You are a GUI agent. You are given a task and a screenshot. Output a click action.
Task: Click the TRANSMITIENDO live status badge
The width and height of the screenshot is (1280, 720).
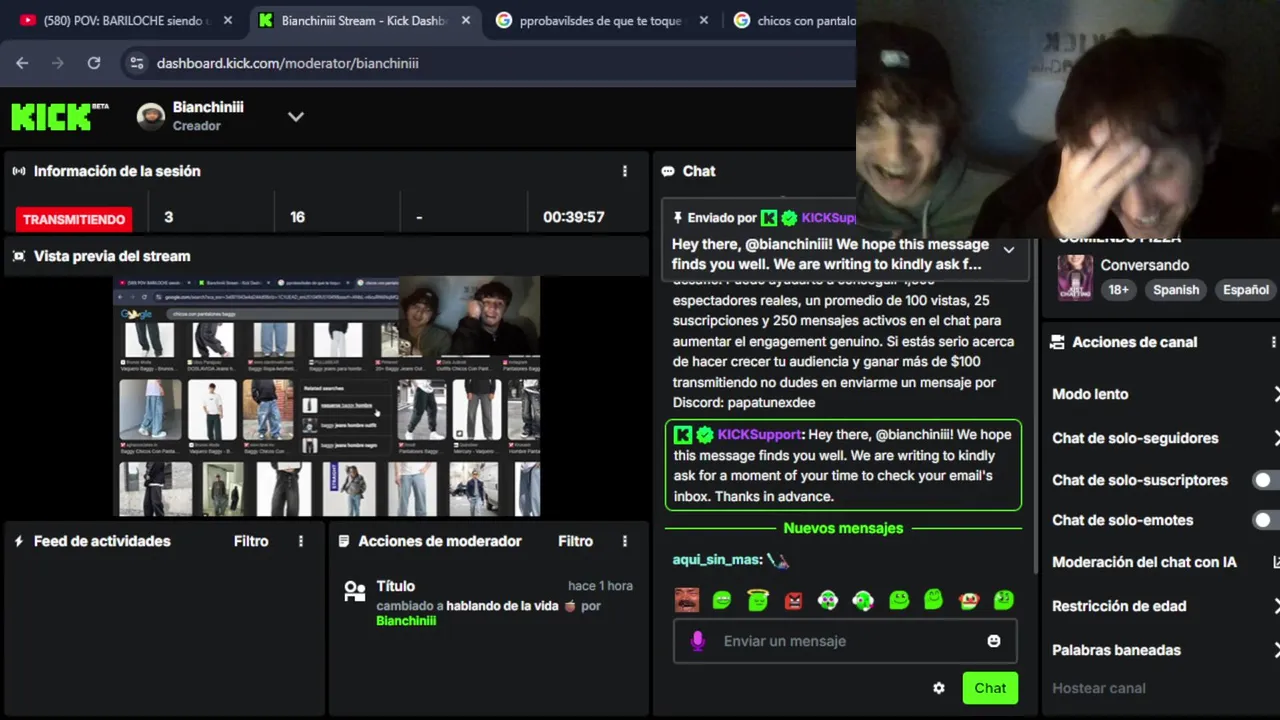point(74,219)
